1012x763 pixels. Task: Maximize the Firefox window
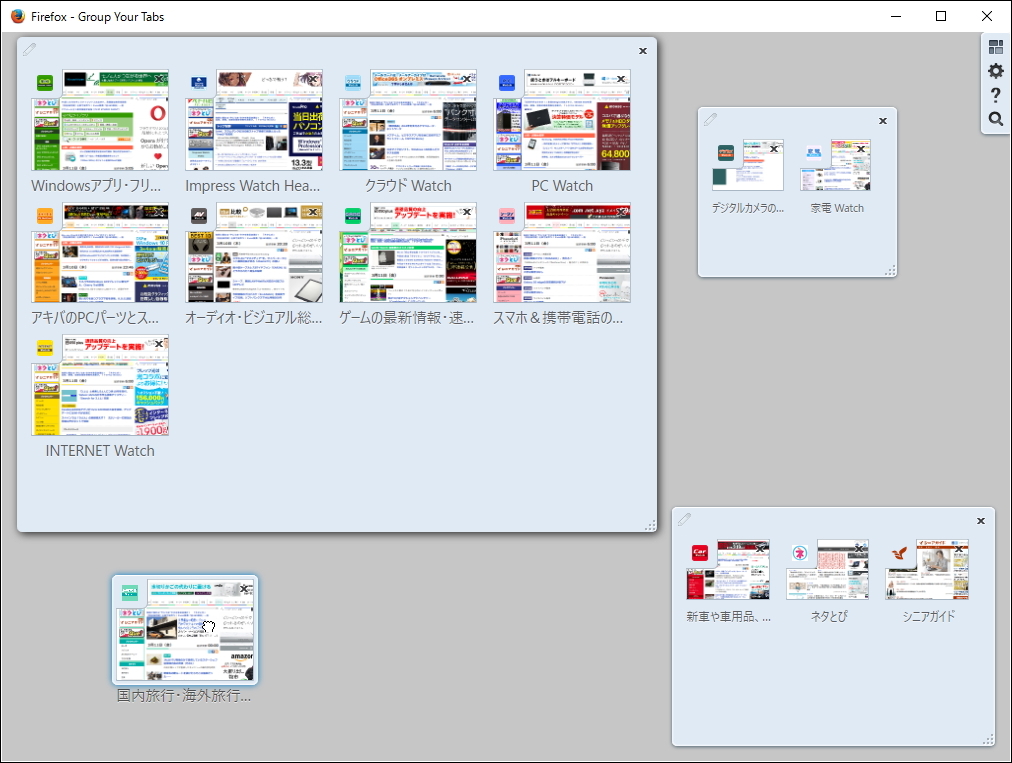pos(941,16)
